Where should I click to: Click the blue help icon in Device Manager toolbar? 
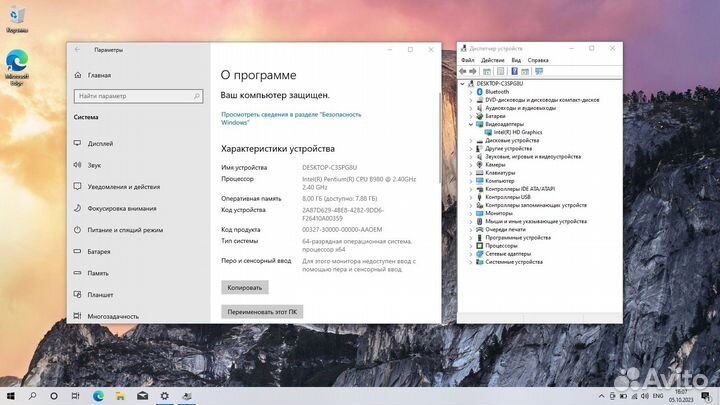(x=514, y=71)
